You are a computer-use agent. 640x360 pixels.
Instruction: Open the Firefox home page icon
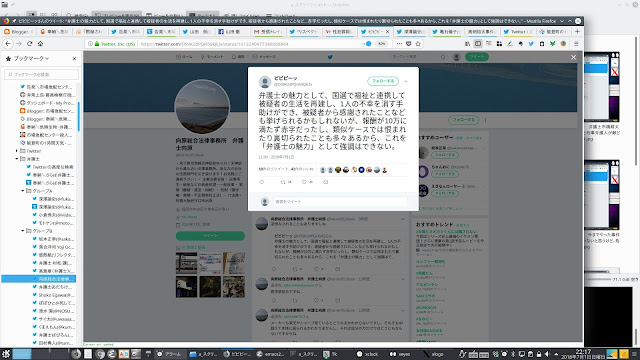click(x=40, y=44)
